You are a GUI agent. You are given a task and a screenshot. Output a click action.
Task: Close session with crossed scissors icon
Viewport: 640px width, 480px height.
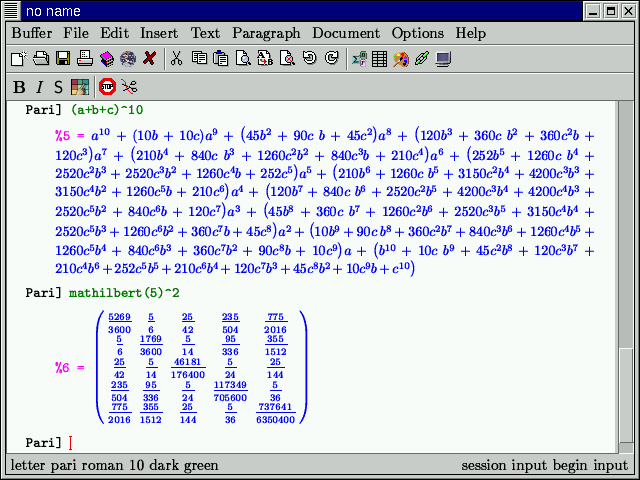tap(129, 87)
